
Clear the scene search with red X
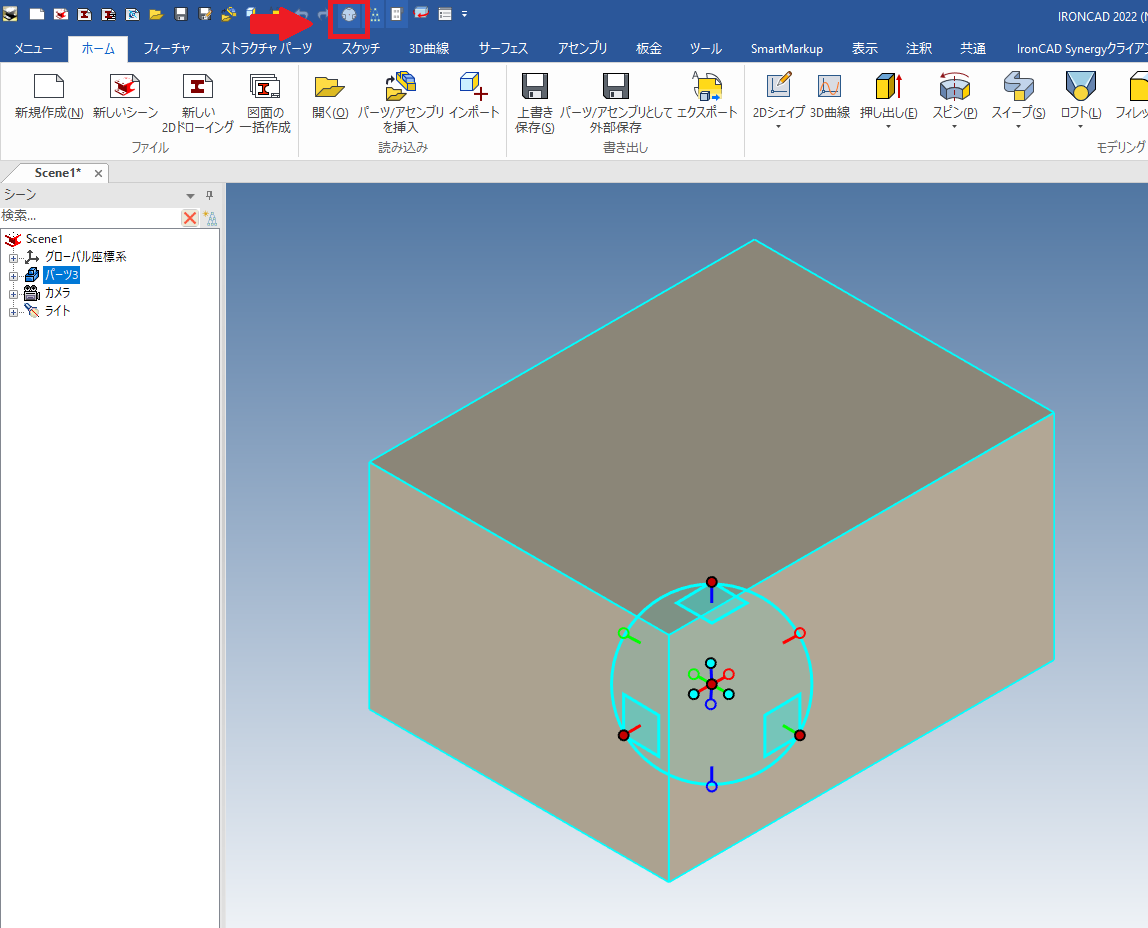click(x=189, y=217)
